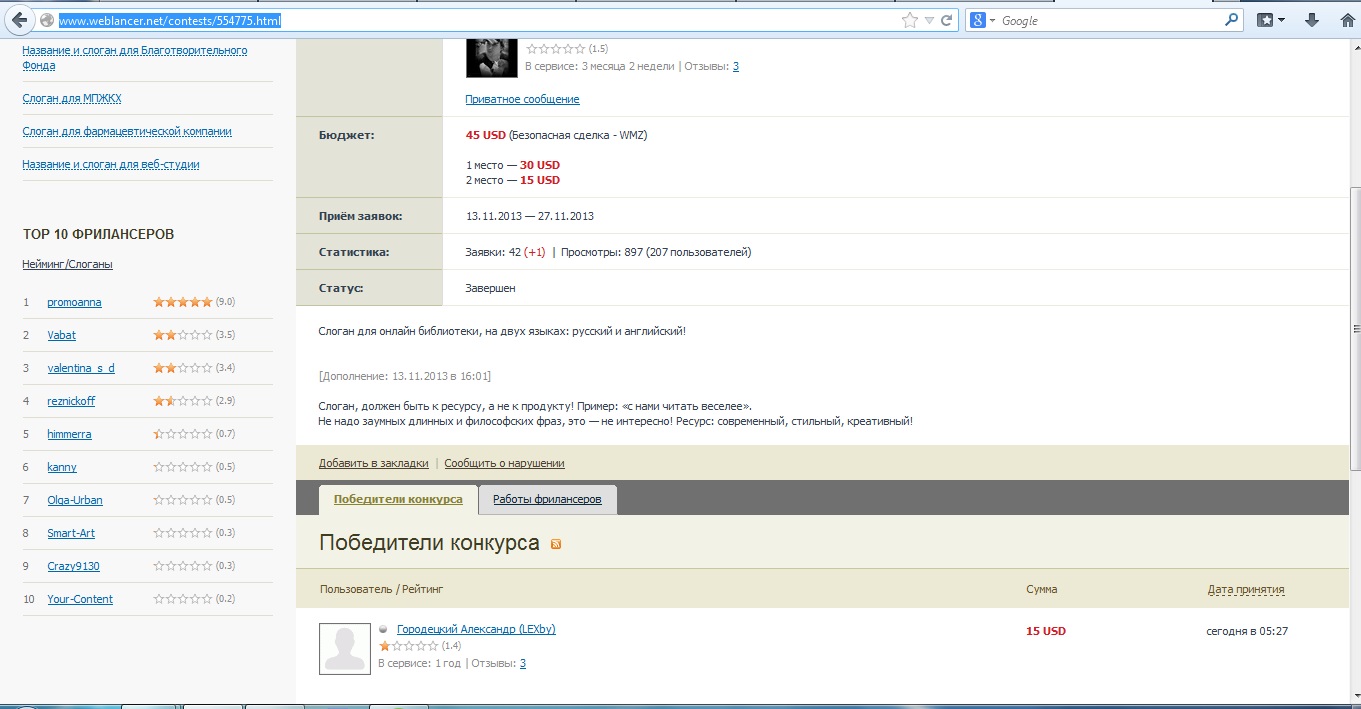Click the 15 USD prize sum

(x=1046, y=631)
